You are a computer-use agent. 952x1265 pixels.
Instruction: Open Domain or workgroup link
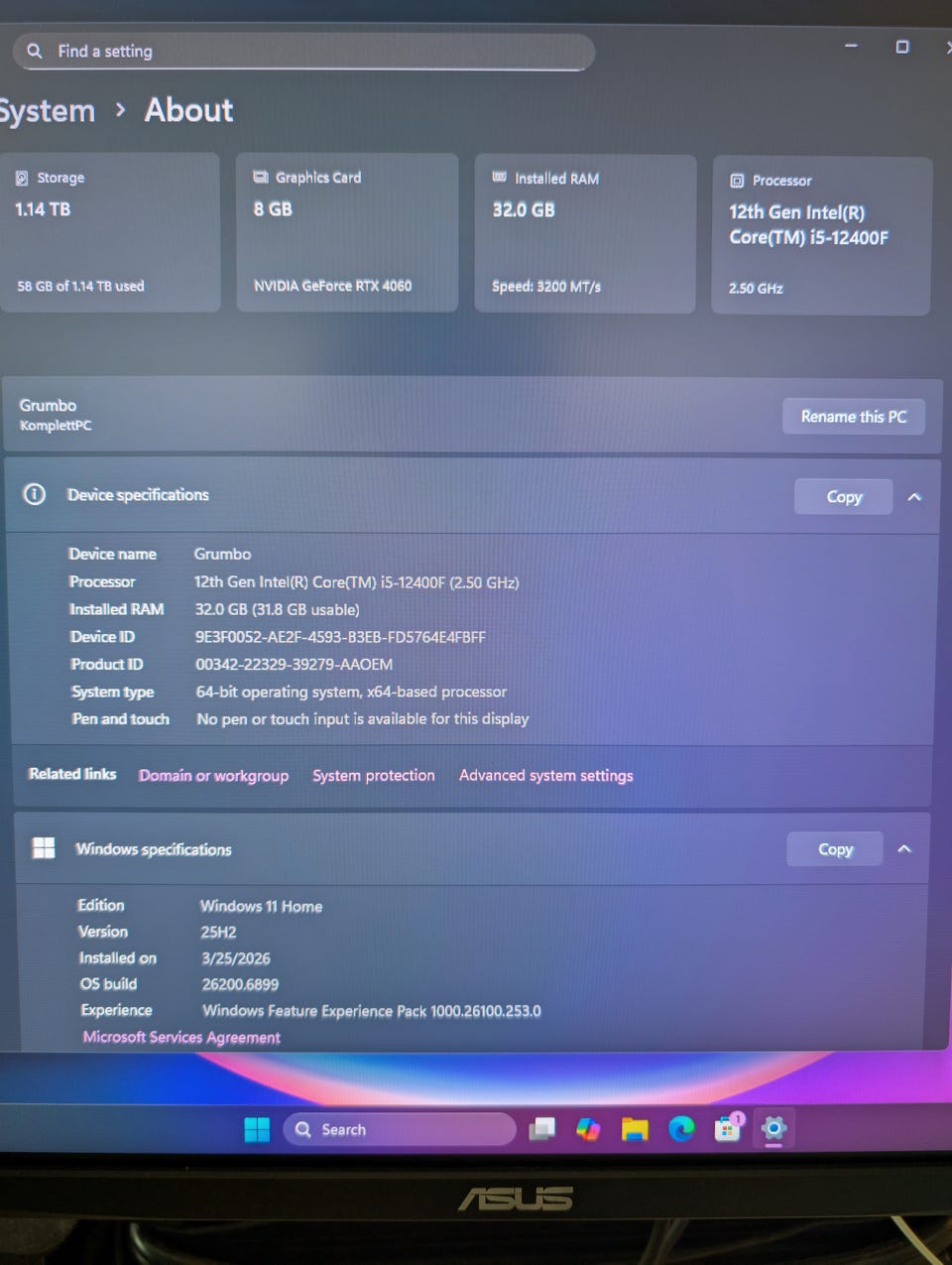(213, 775)
